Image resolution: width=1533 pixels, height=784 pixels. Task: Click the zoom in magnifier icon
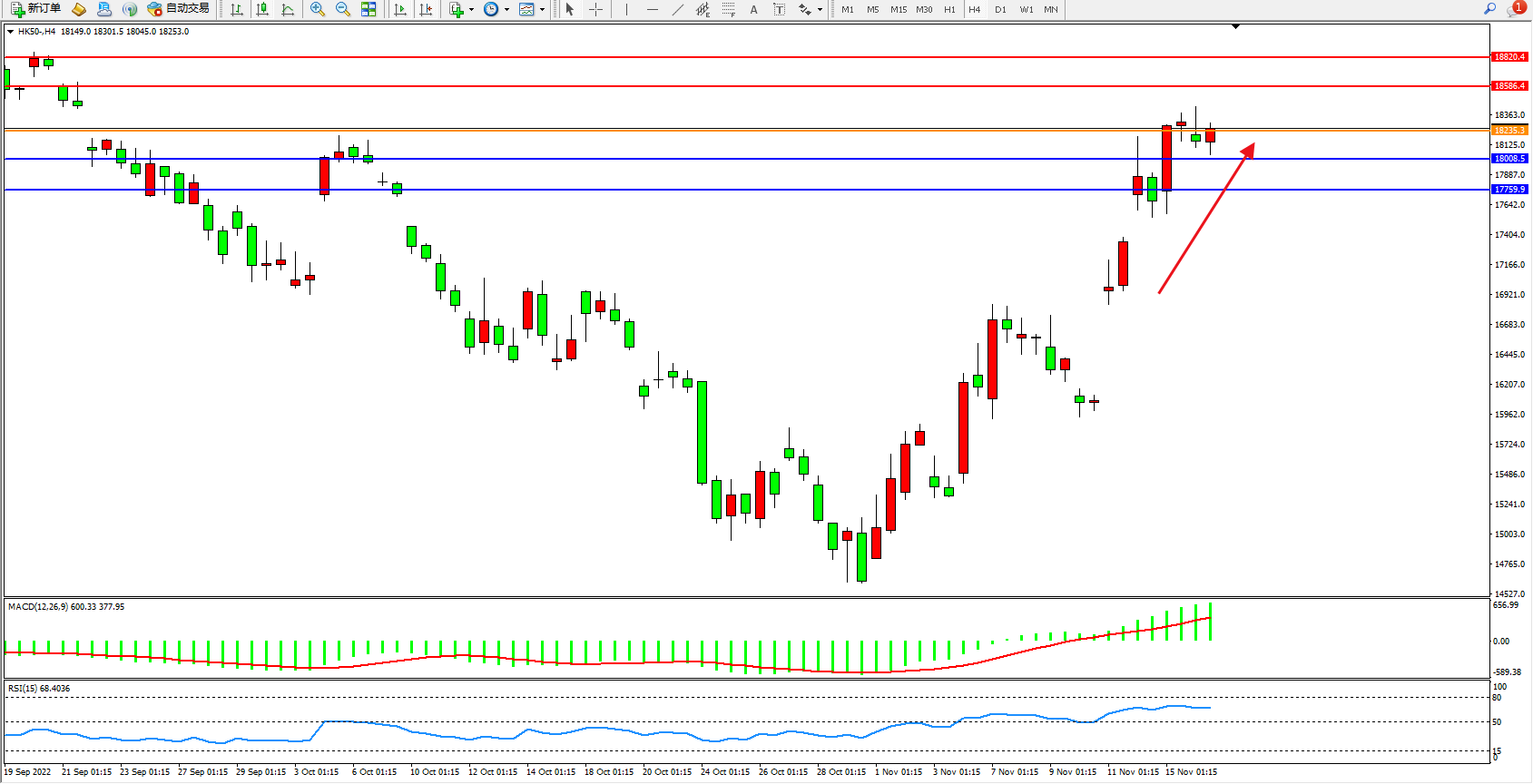coord(317,9)
